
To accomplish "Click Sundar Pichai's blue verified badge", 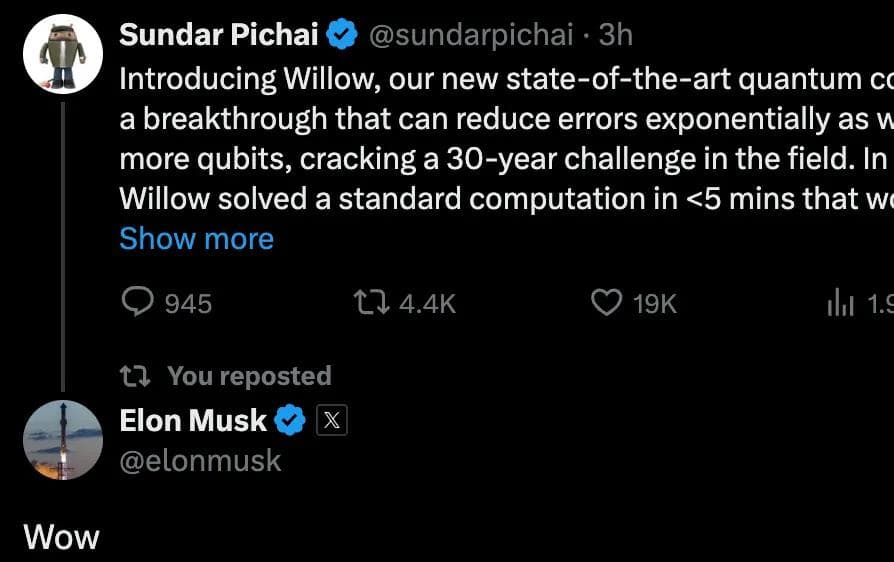I will (x=343, y=36).
